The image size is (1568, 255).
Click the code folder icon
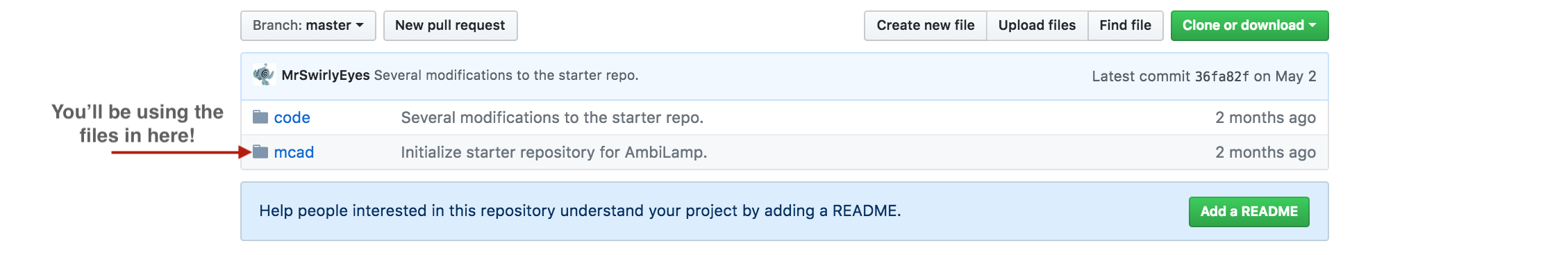260,117
